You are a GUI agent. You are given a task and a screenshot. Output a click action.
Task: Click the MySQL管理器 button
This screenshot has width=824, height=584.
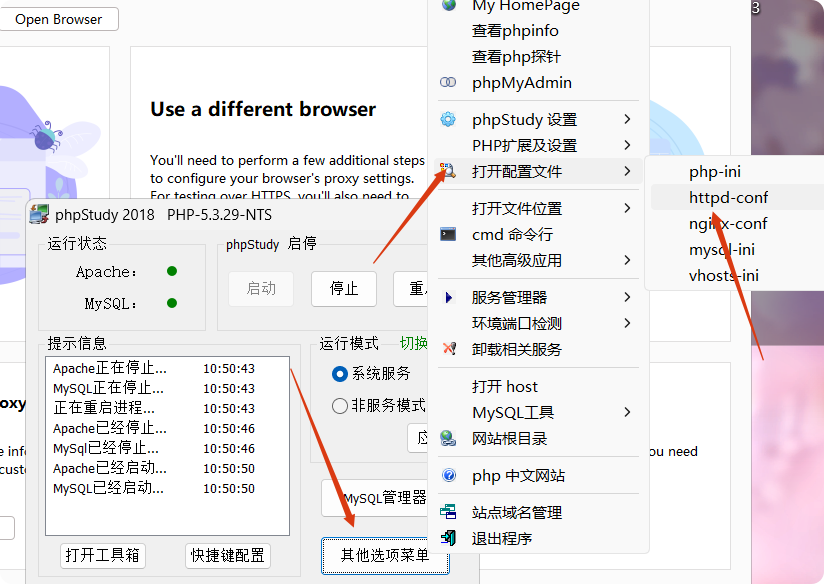tap(374, 497)
